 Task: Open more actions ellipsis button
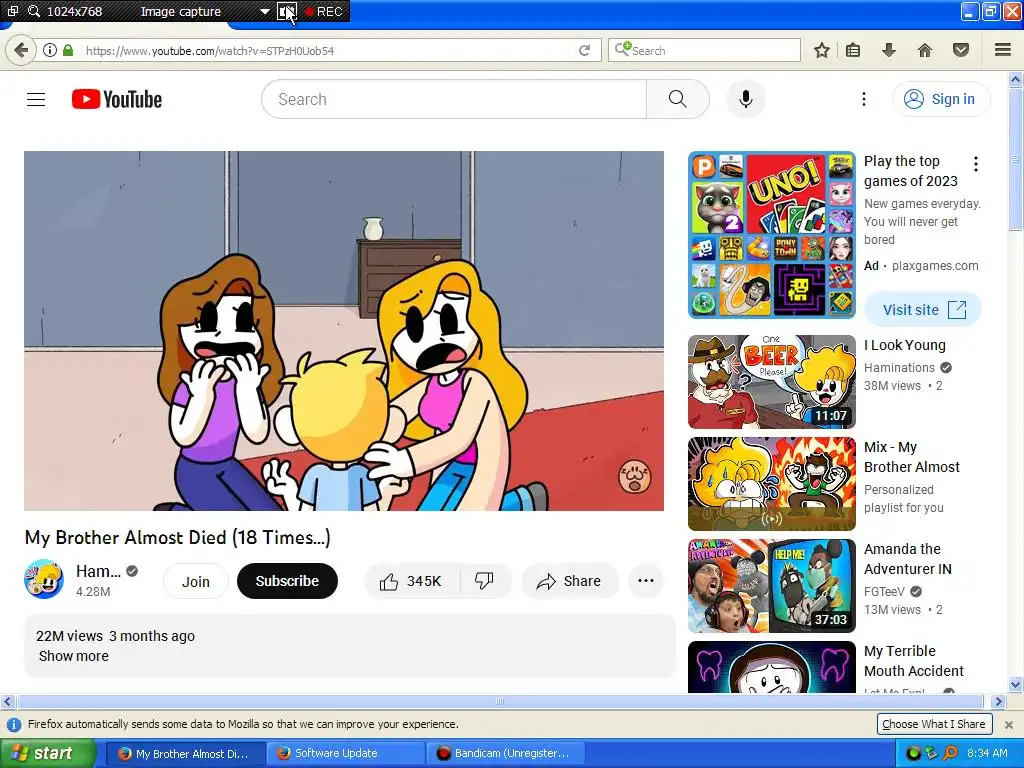[x=646, y=581]
